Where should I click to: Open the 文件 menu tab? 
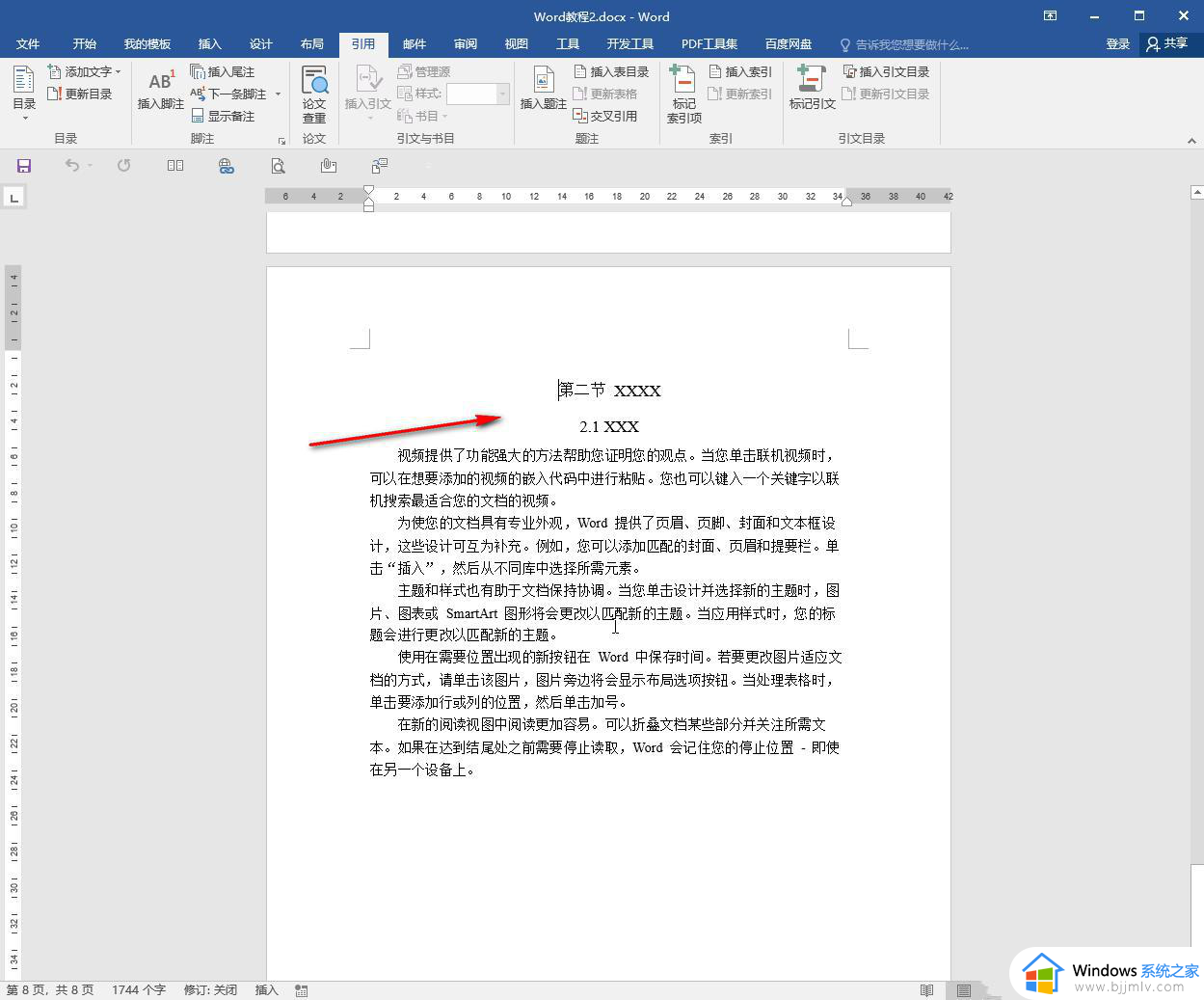pos(28,44)
